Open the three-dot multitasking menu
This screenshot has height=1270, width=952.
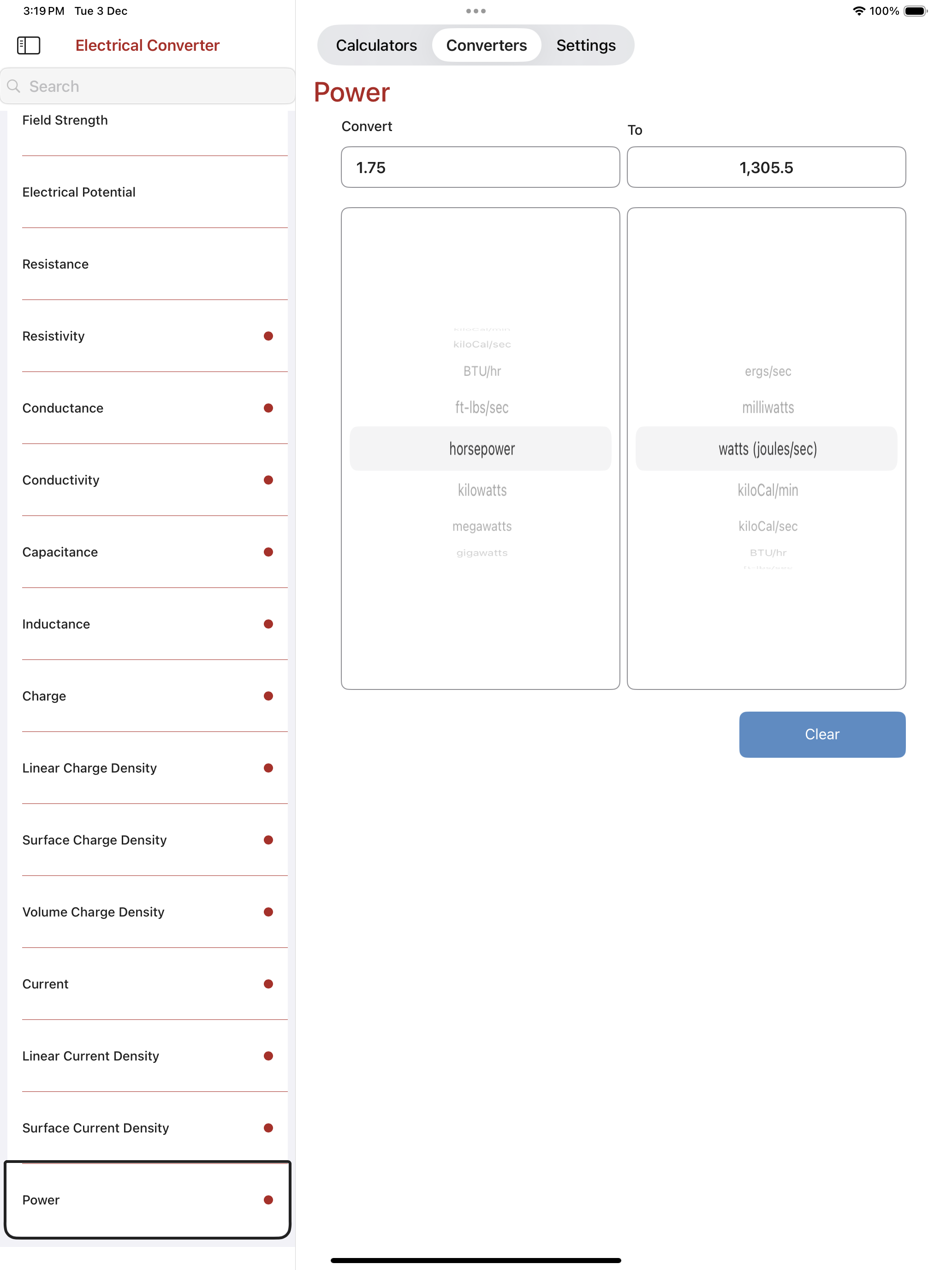click(x=476, y=11)
